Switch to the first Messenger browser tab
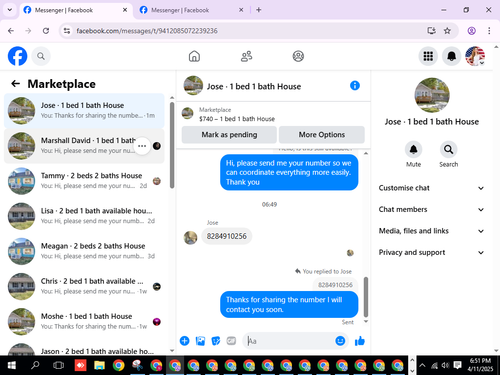Viewport: 500px width, 375px height. coord(75,10)
